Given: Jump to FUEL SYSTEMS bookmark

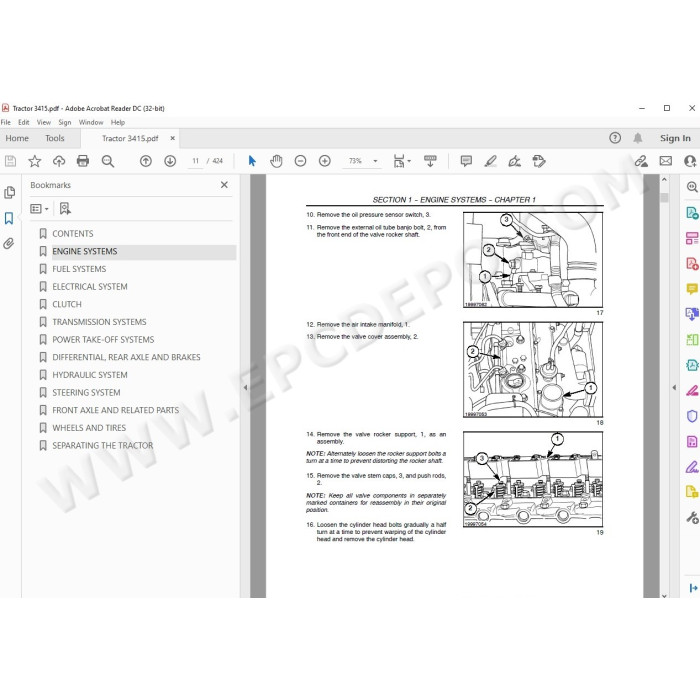Looking at the screenshot, I should click(x=79, y=269).
